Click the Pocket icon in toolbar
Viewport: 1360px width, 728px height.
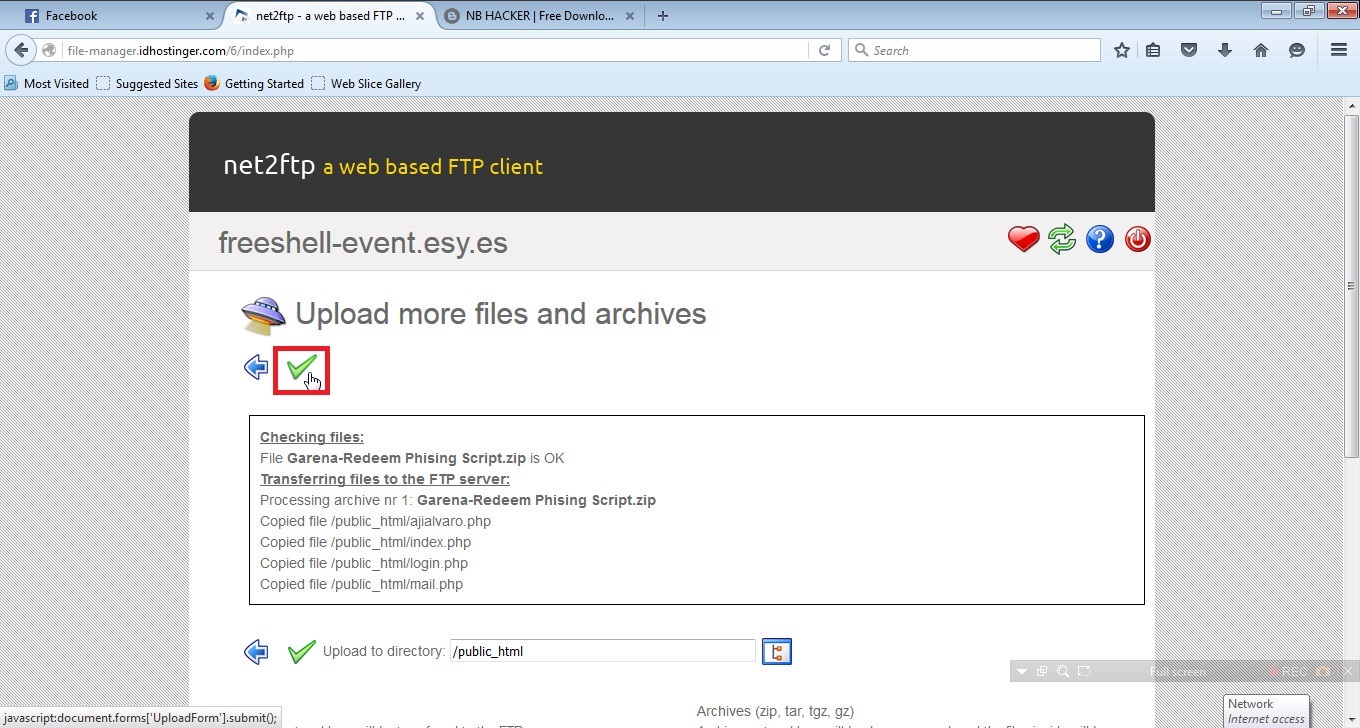(1189, 50)
